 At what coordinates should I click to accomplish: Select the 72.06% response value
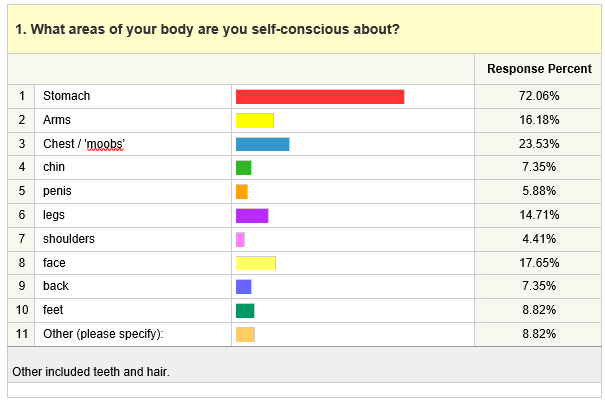(x=539, y=96)
